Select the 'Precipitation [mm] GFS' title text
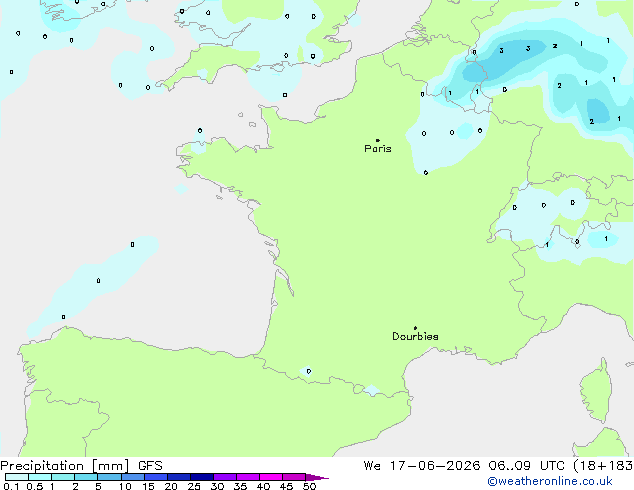 (x=81, y=466)
